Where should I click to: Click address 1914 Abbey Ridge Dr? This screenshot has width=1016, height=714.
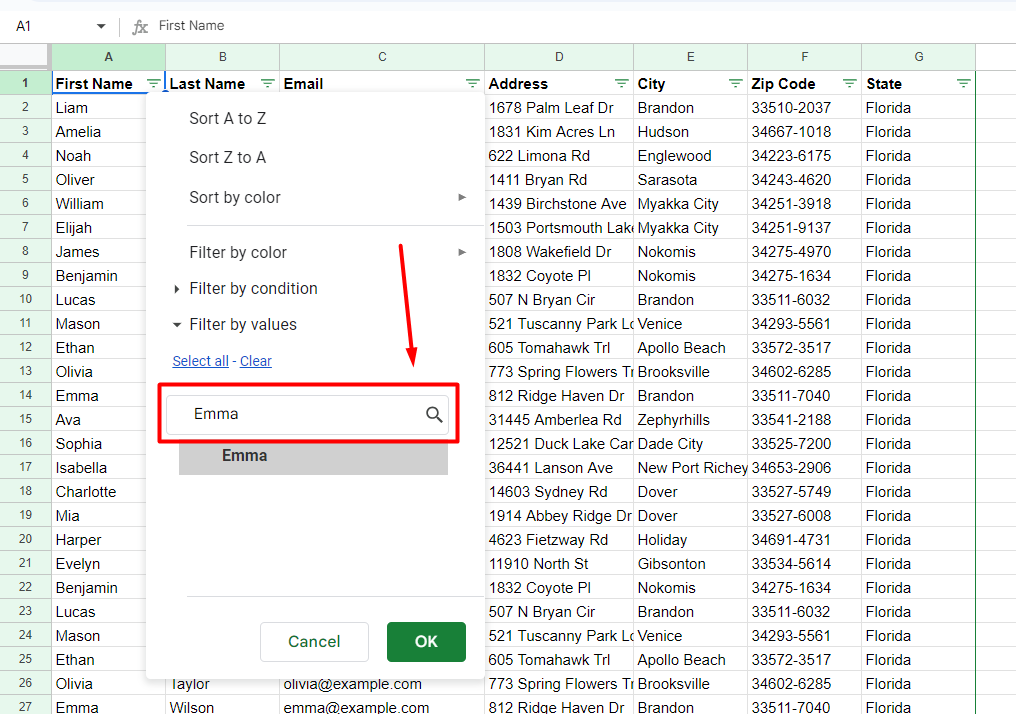(x=559, y=516)
